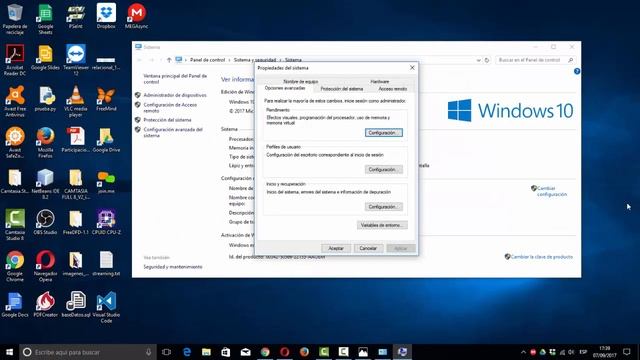The image size is (640, 360).
Task: Click the Cambiar configuración link
Action: (x=552, y=191)
